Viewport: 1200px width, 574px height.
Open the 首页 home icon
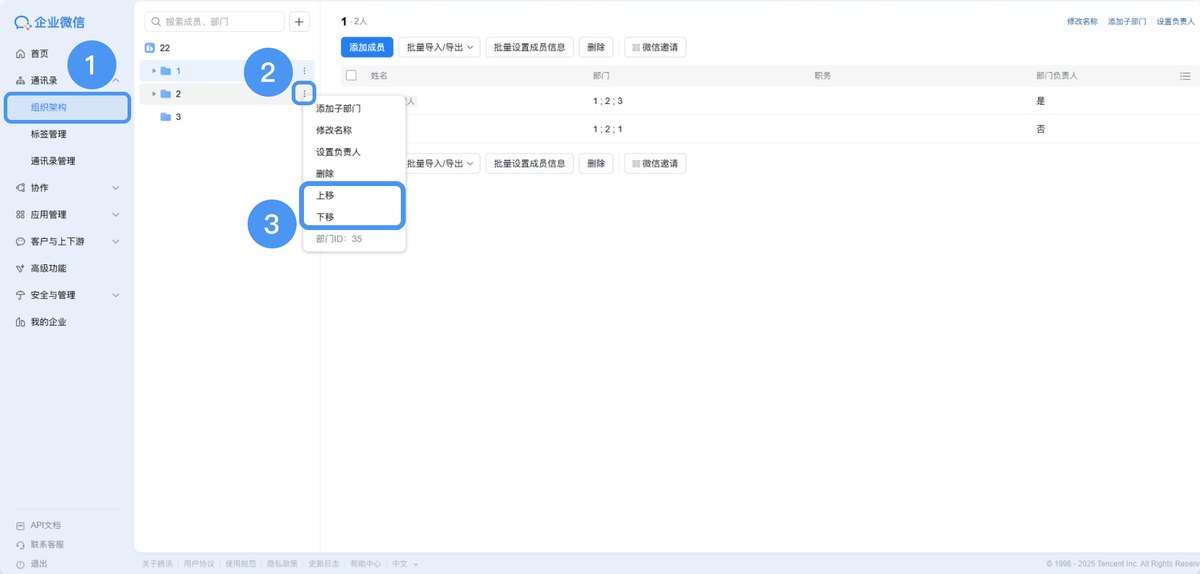pos(21,53)
